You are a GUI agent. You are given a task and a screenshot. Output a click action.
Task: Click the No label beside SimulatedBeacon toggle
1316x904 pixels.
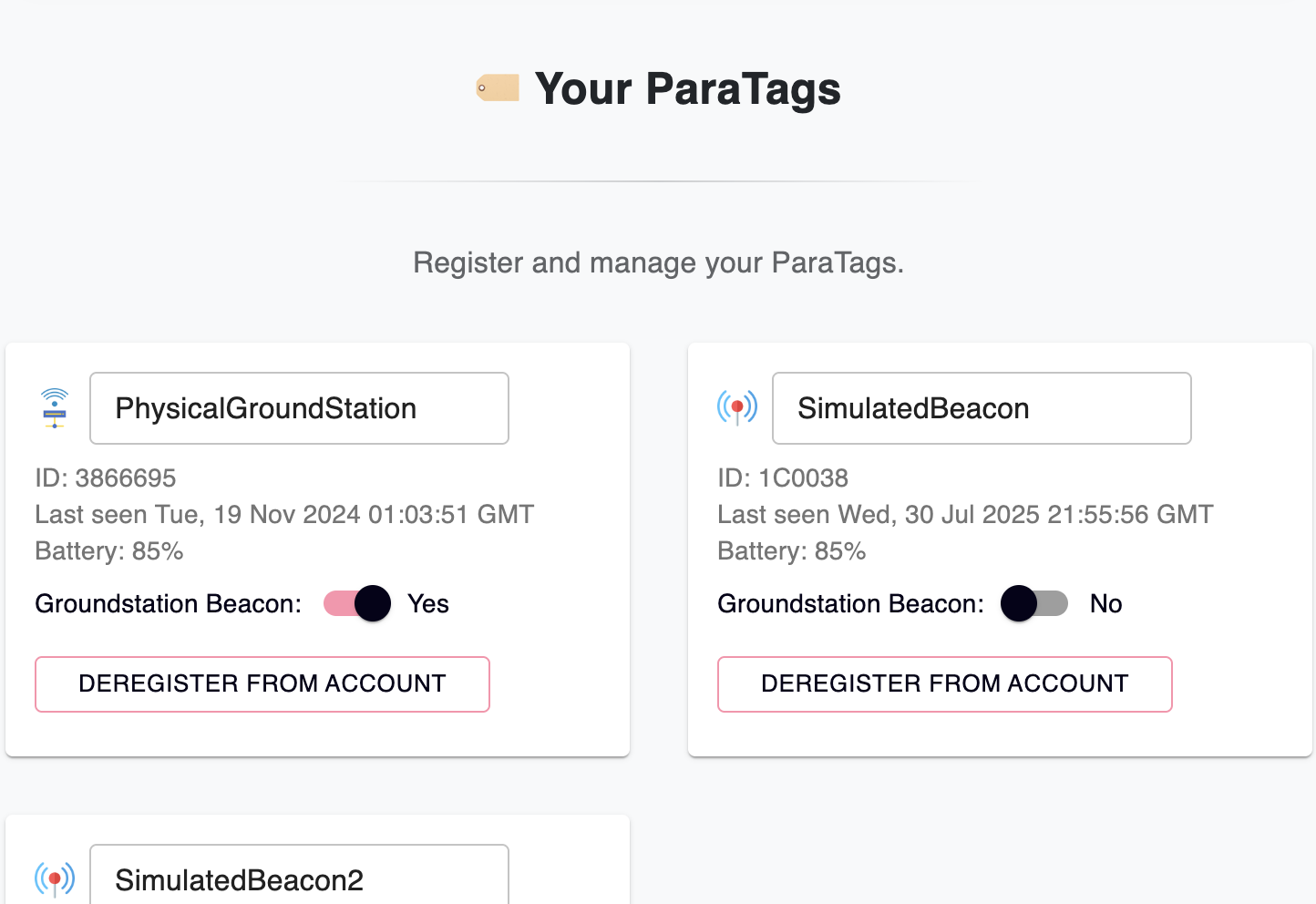pyautogui.click(x=1105, y=603)
